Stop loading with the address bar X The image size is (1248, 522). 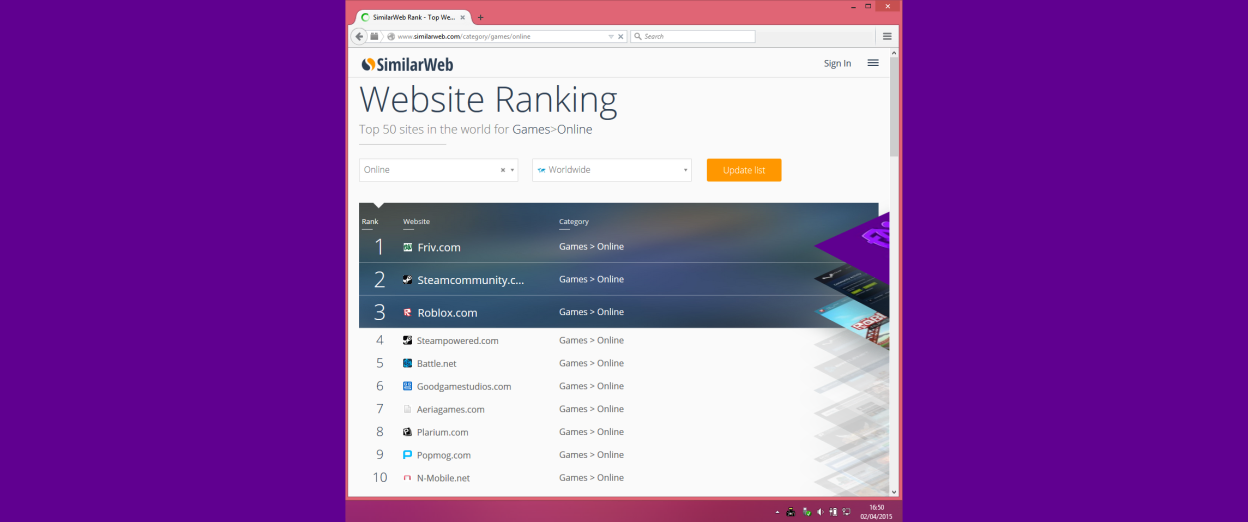(x=620, y=36)
